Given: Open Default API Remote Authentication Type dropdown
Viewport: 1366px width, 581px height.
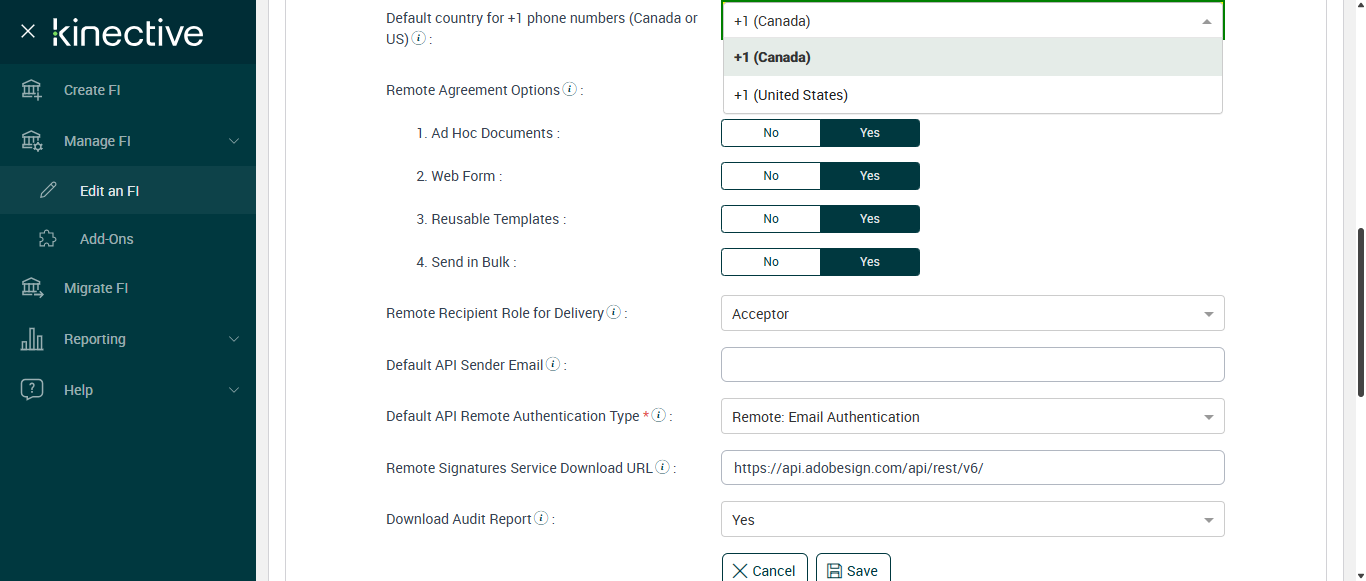Looking at the screenshot, I should tap(972, 417).
